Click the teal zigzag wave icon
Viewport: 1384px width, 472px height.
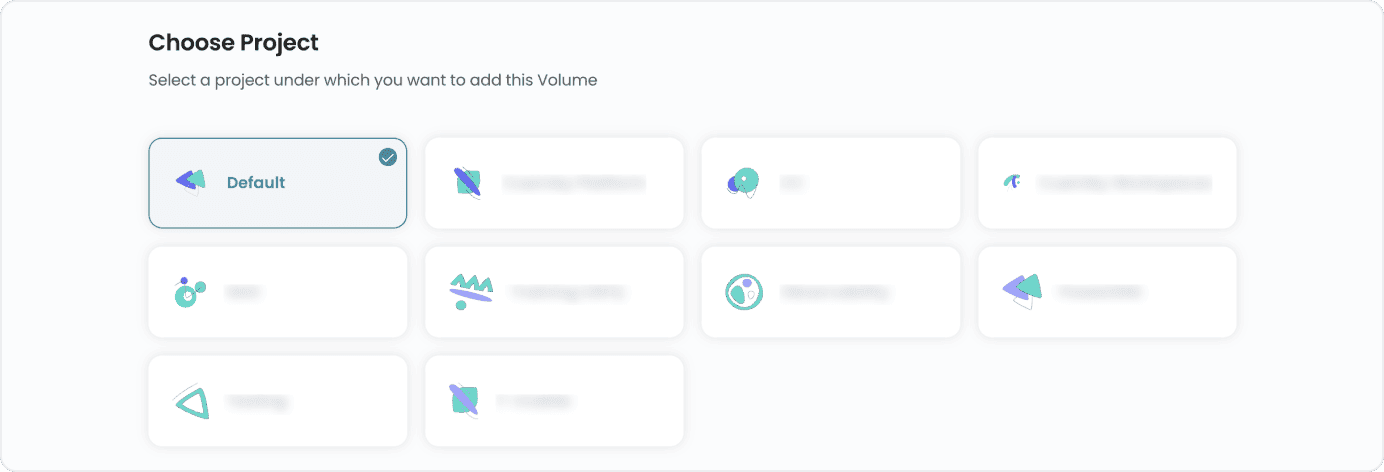(470, 291)
